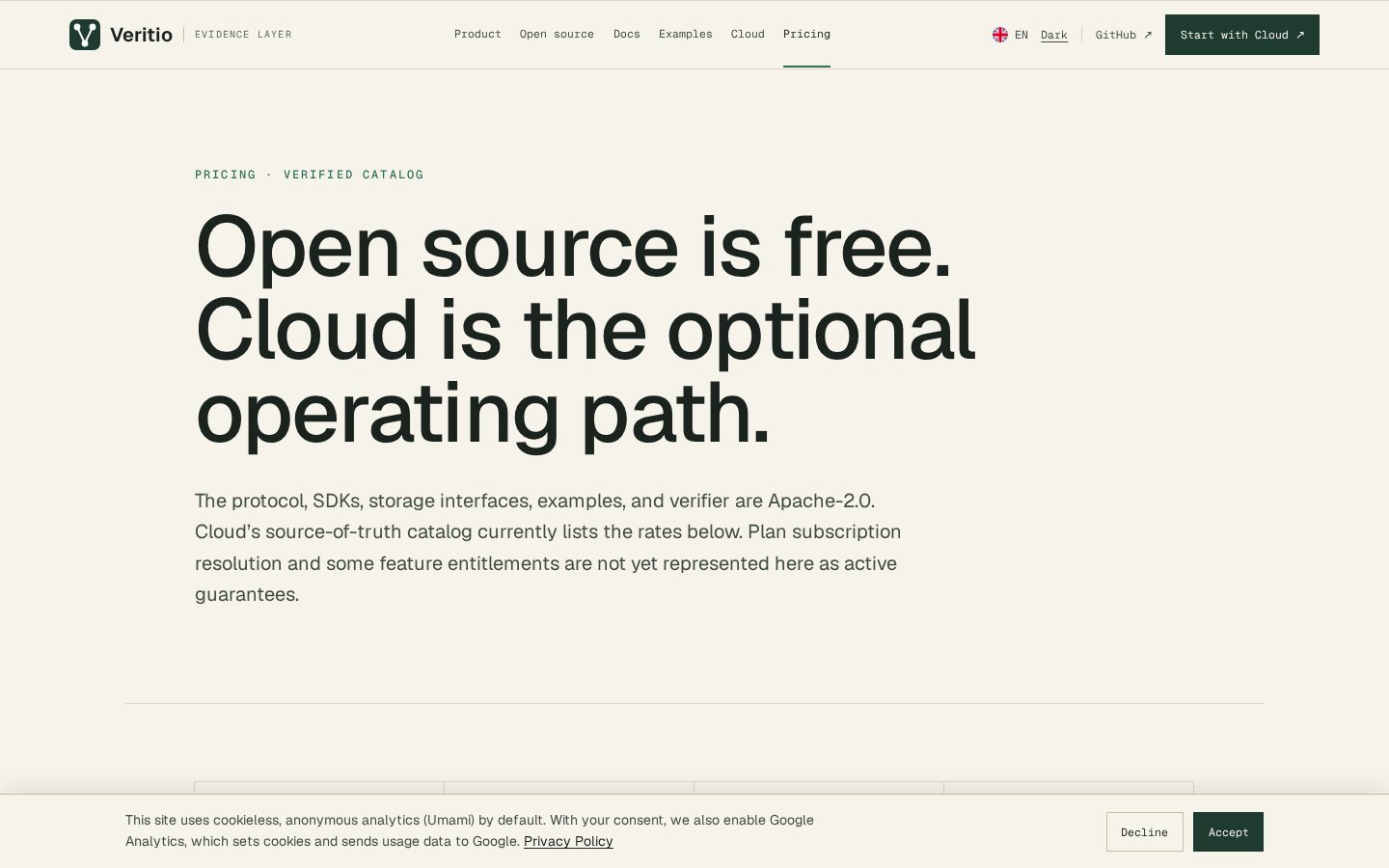Screen dimensions: 1389x868
Task: Click the 'EVIDENCE LAYER' tagline text
Action: coord(243,35)
